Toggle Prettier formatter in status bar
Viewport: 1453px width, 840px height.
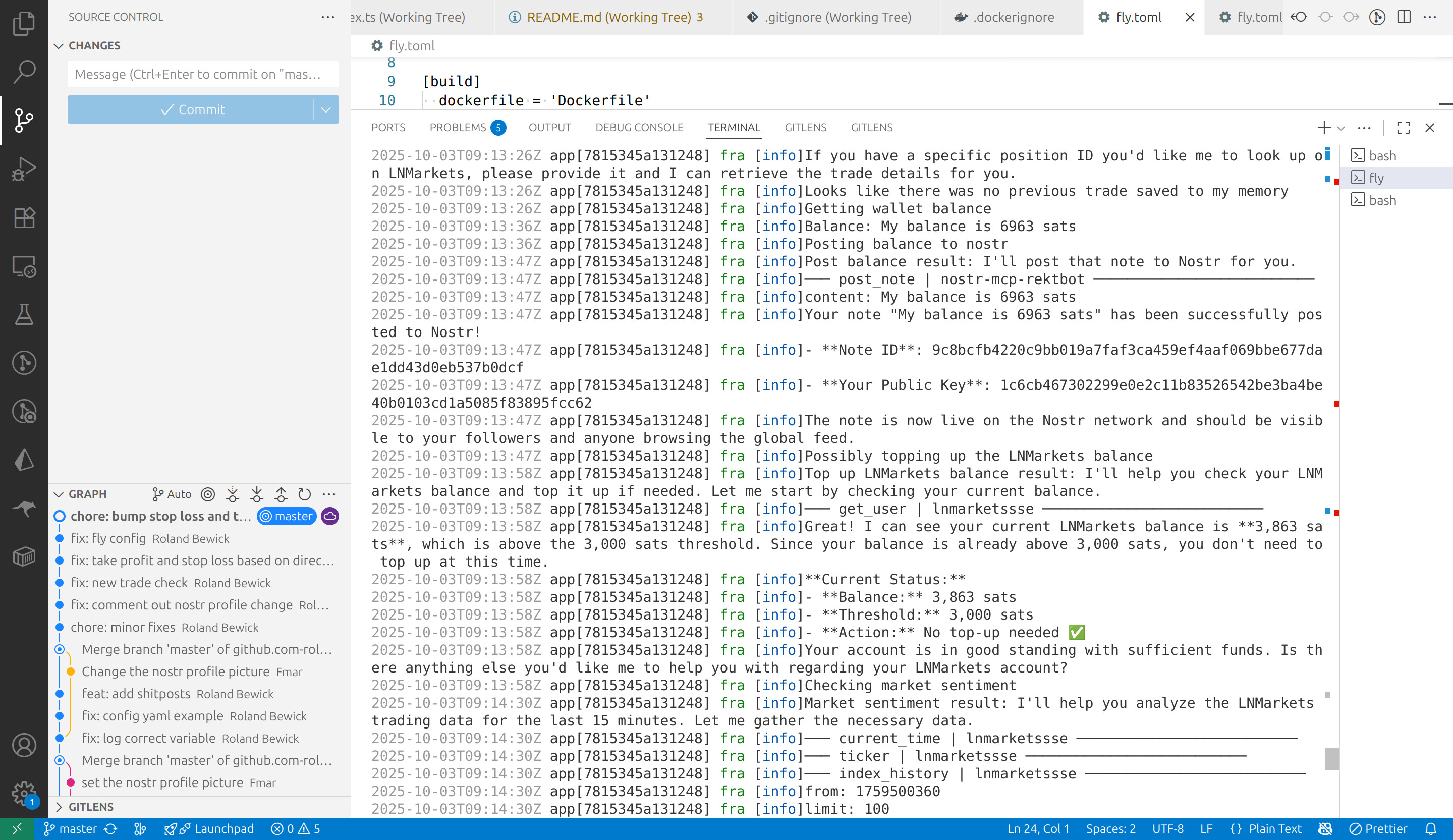tap(1379, 828)
